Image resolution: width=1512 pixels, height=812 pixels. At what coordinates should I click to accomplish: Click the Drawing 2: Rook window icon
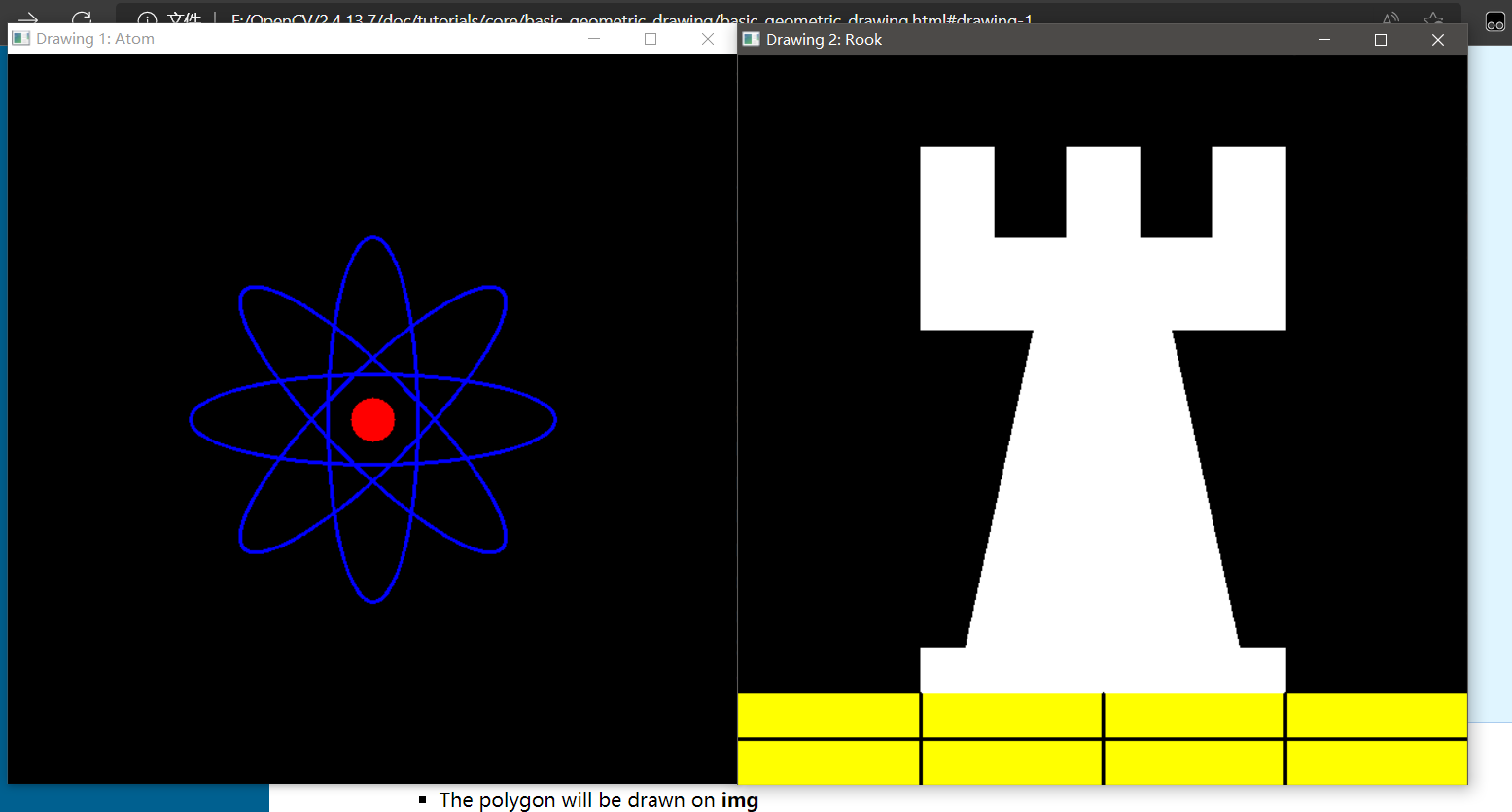(751, 39)
